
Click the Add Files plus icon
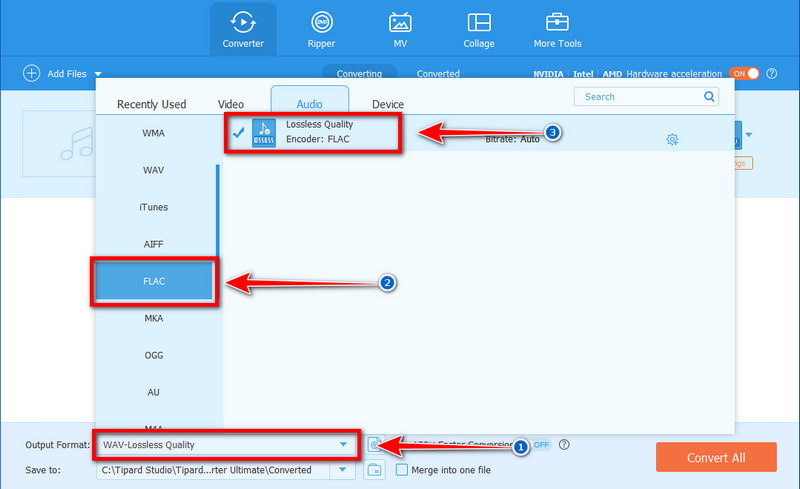pyautogui.click(x=32, y=74)
